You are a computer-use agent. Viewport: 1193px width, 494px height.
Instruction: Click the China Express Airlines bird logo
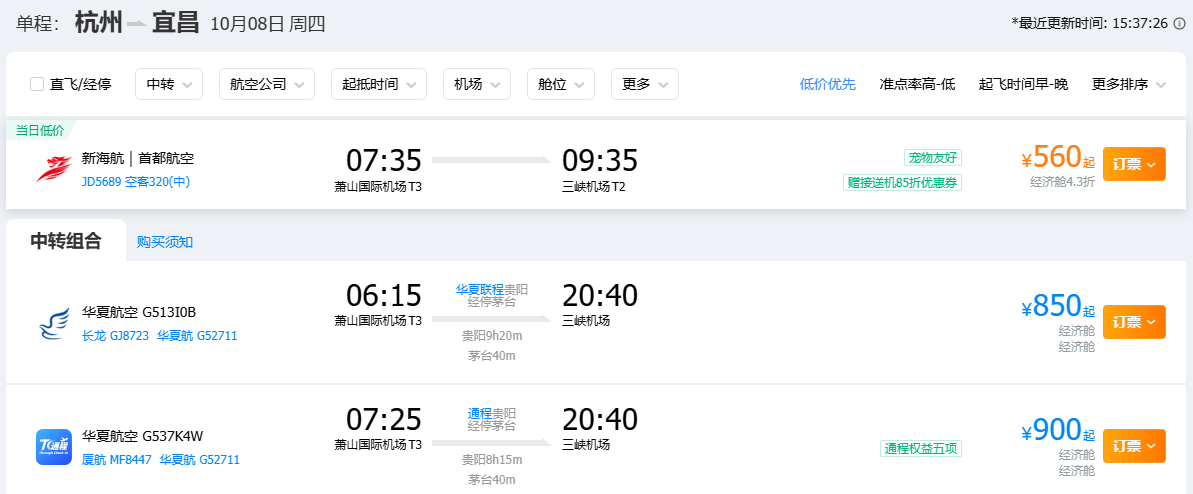54,323
